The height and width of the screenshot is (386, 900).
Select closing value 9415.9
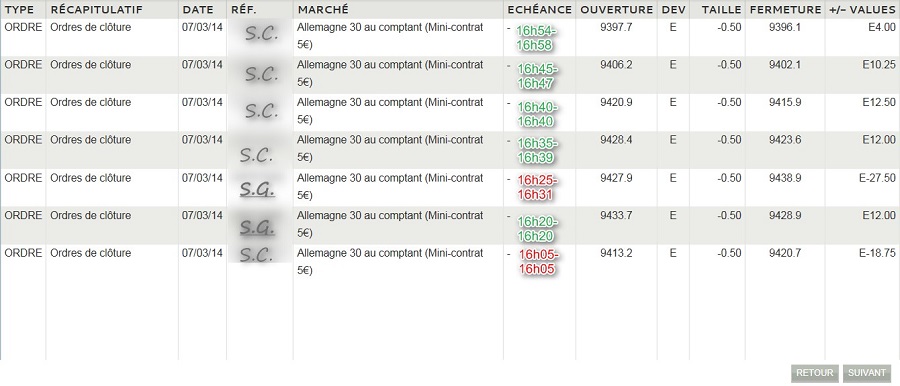tap(785, 102)
